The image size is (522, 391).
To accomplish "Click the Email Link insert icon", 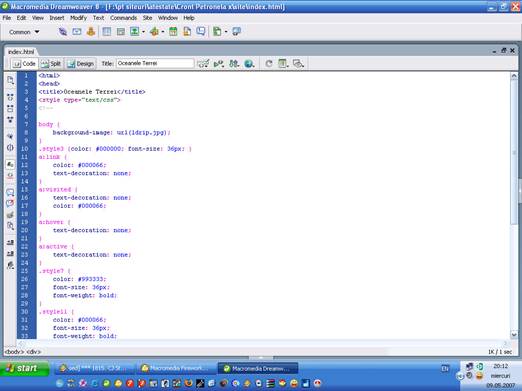I will tap(77, 32).
